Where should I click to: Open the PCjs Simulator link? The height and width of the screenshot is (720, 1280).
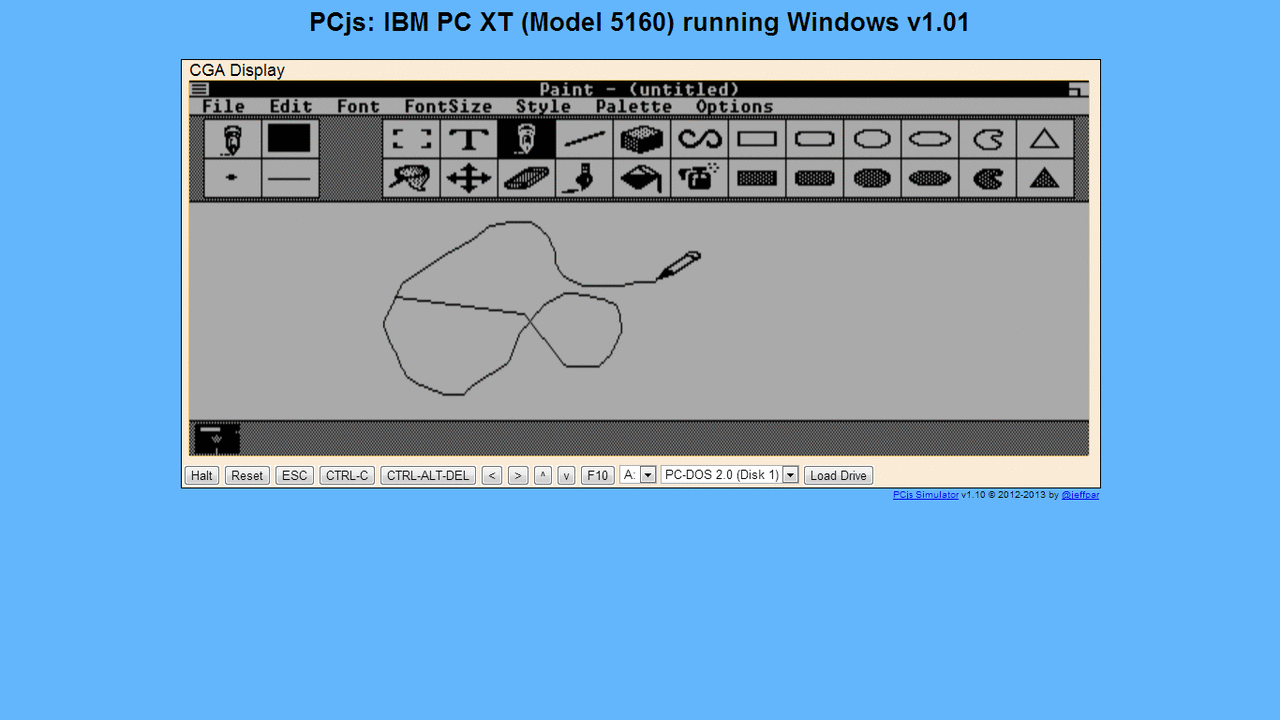tap(926, 494)
